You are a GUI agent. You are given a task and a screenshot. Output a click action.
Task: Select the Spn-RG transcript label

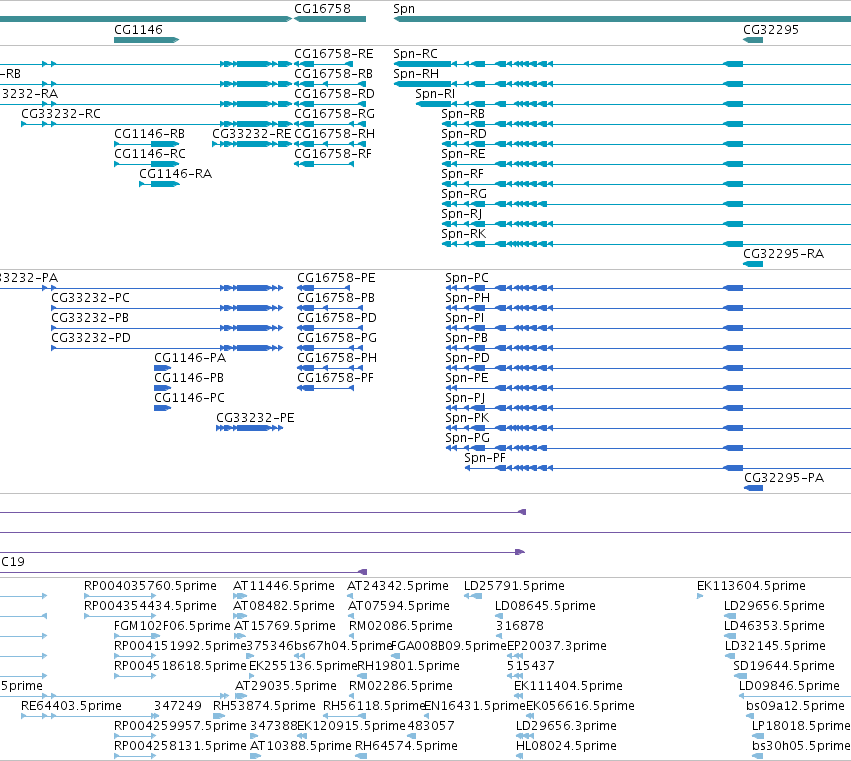coord(464,195)
